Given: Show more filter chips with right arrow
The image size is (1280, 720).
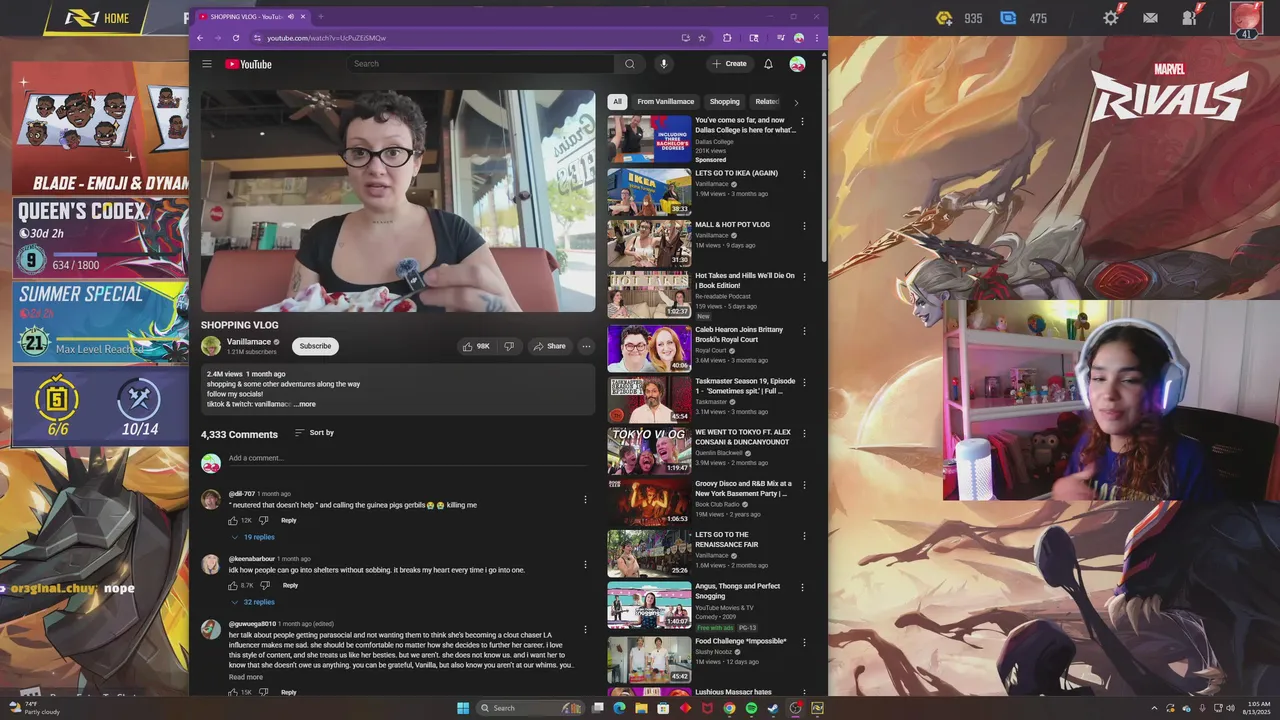Looking at the screenshot, I should (x=796, y=102).
